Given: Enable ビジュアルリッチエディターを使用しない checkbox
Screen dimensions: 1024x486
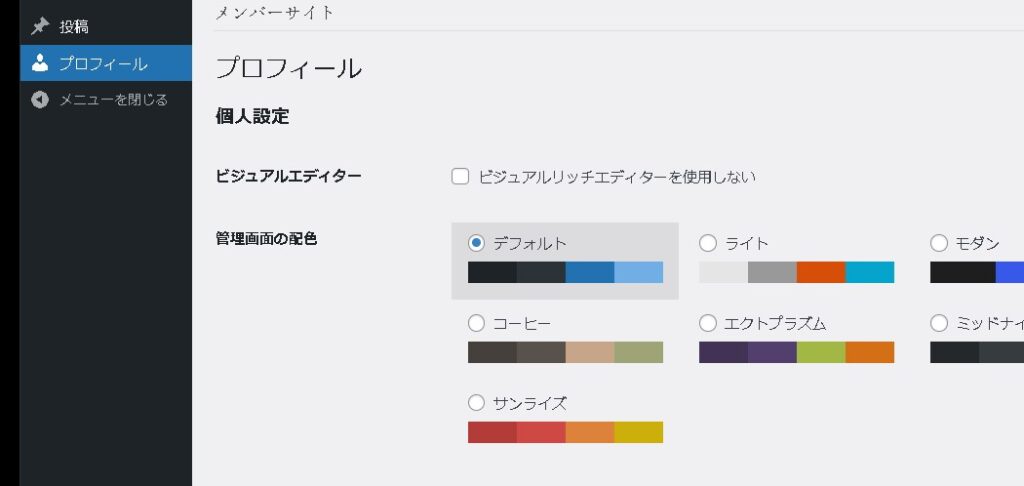Looking at the screenshot, I should [x=461, y=177].
